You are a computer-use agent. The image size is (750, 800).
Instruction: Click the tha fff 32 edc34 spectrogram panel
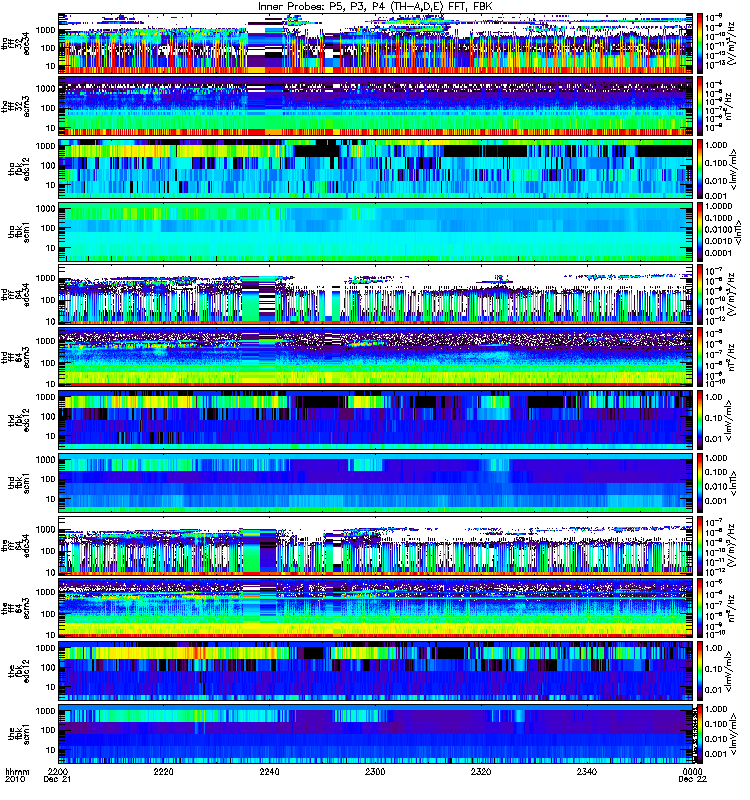375,43
